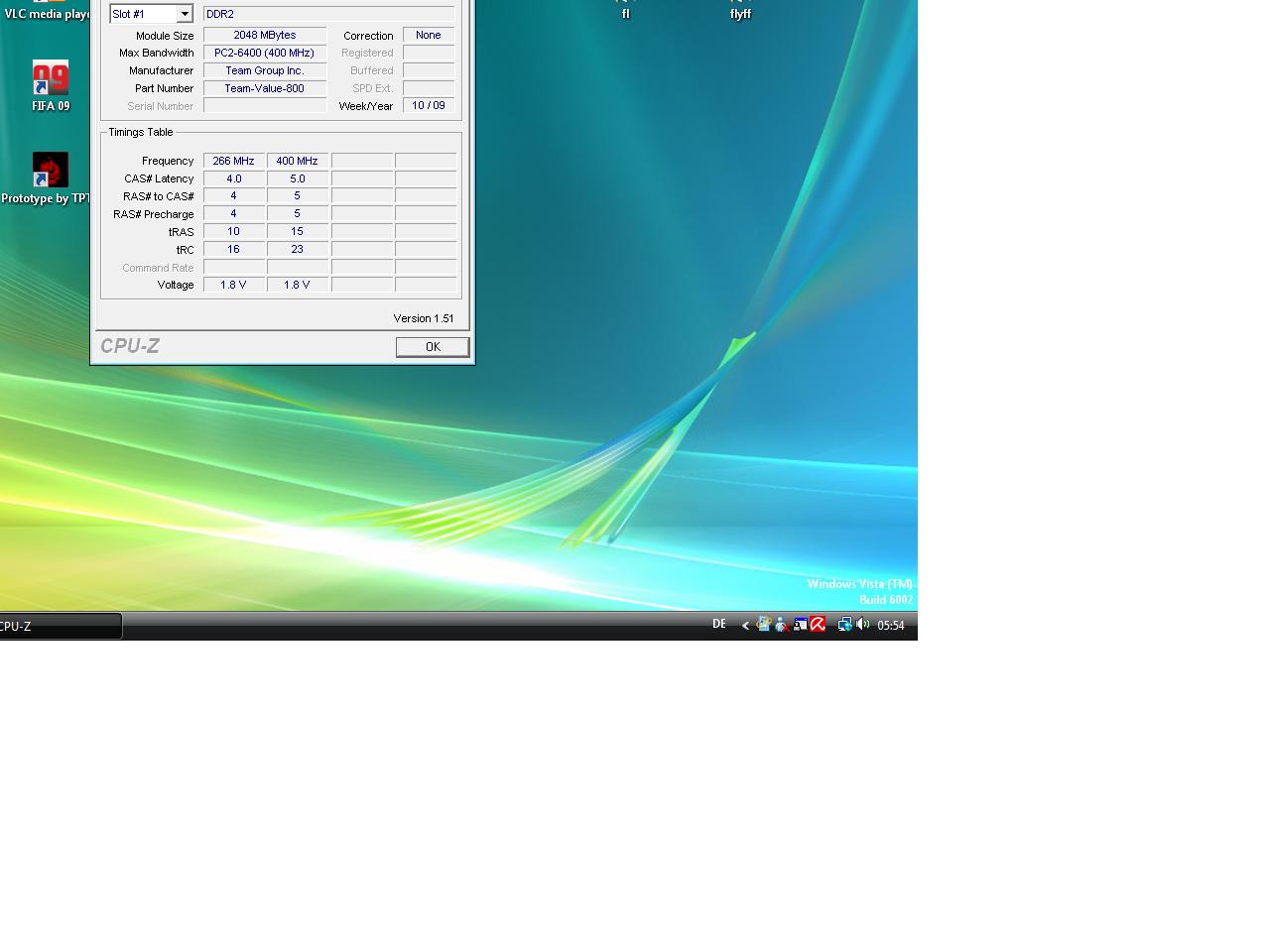Click the Team-Value-800 part number field

pos(265,88)
